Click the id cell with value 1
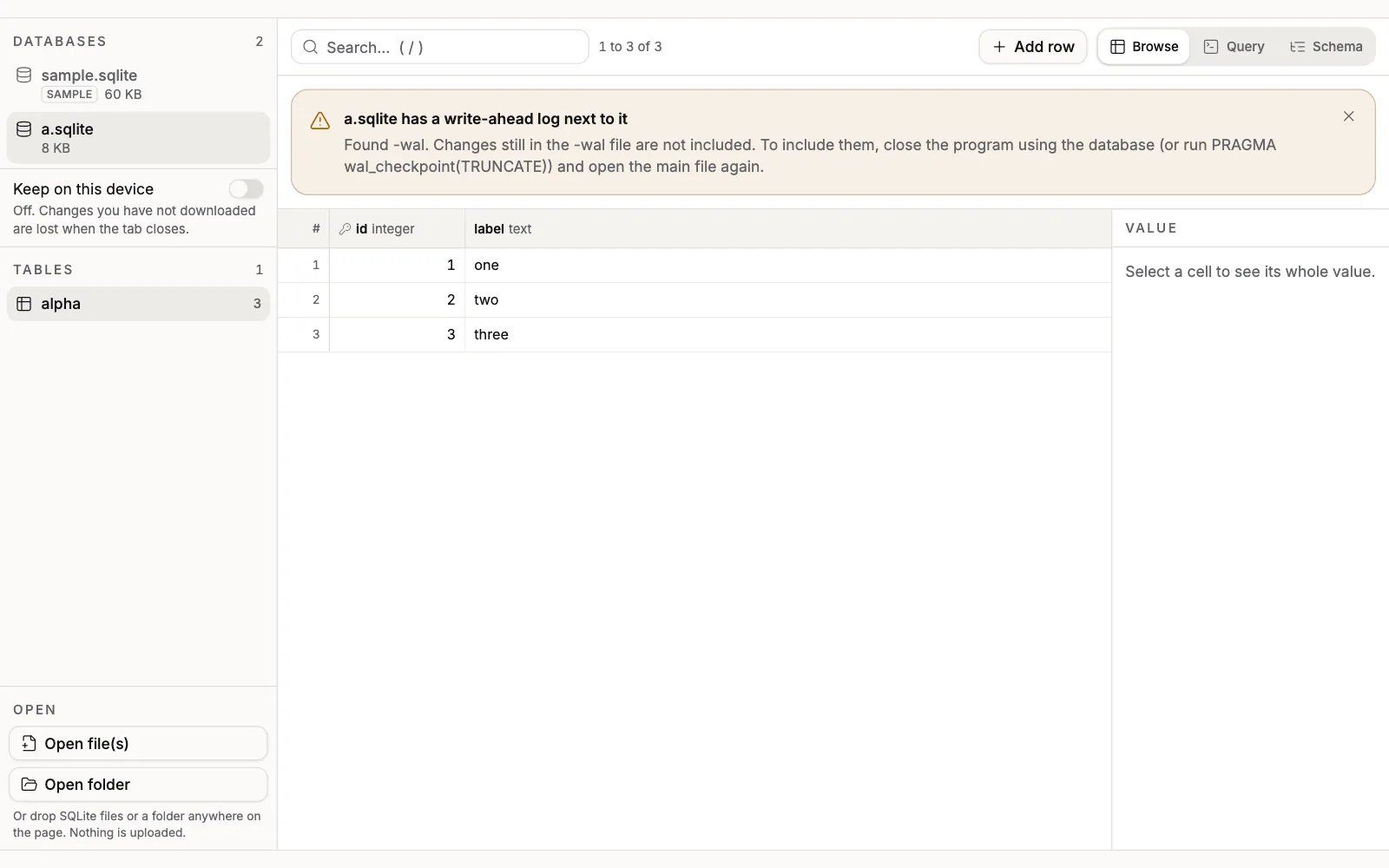The width and height of the screenshot is (1389, 868). click(x=398, y=266)
